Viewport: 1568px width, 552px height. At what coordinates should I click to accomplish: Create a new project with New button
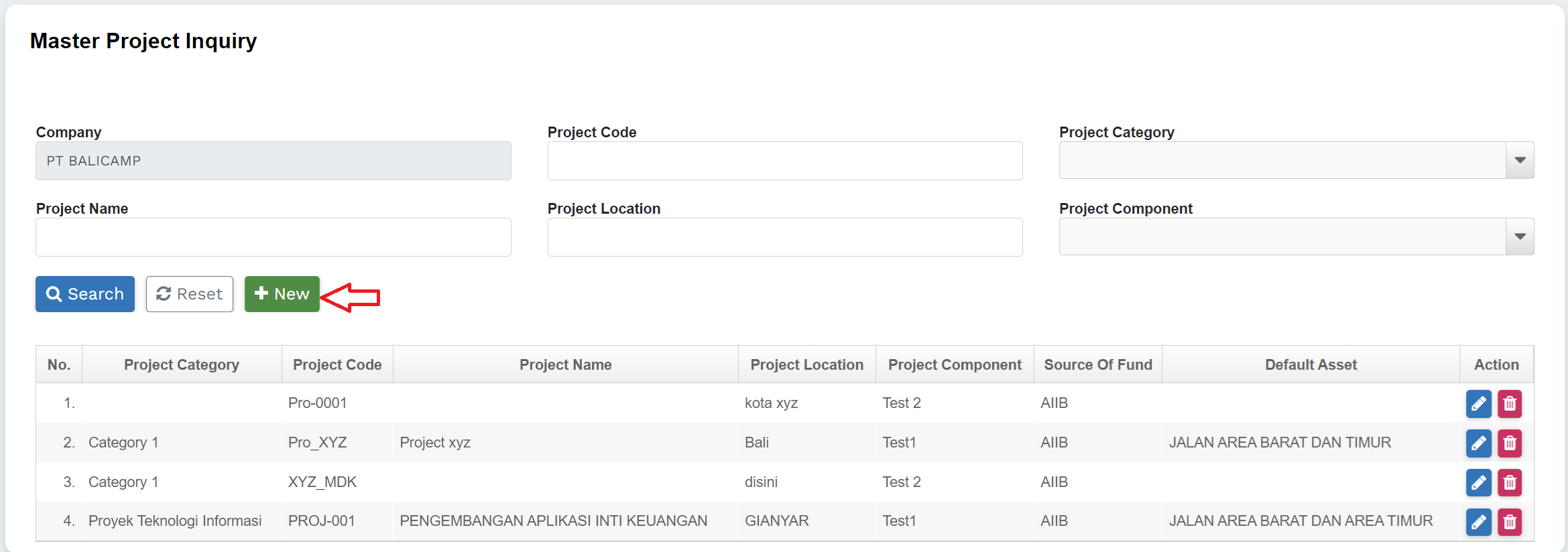[x=282, y=294]
